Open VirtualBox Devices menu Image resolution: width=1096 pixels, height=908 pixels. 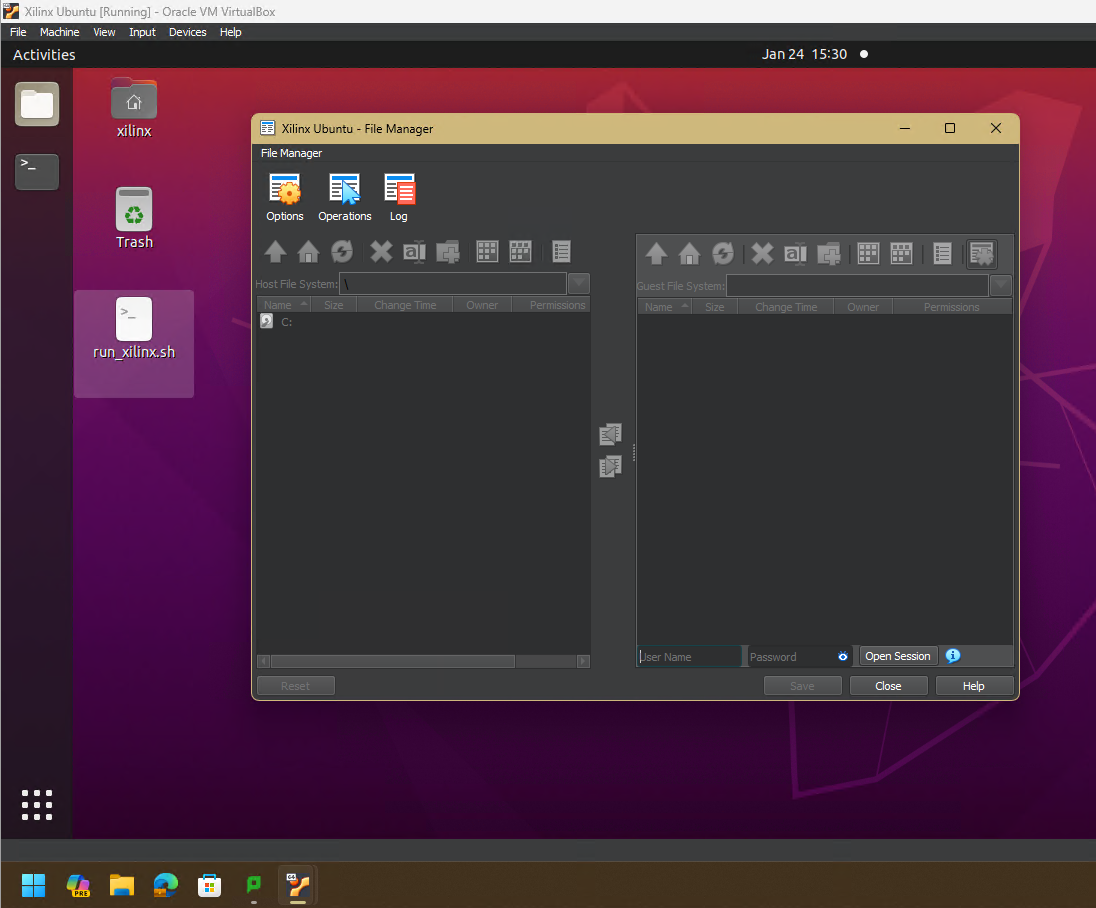(x=187, y=32)
